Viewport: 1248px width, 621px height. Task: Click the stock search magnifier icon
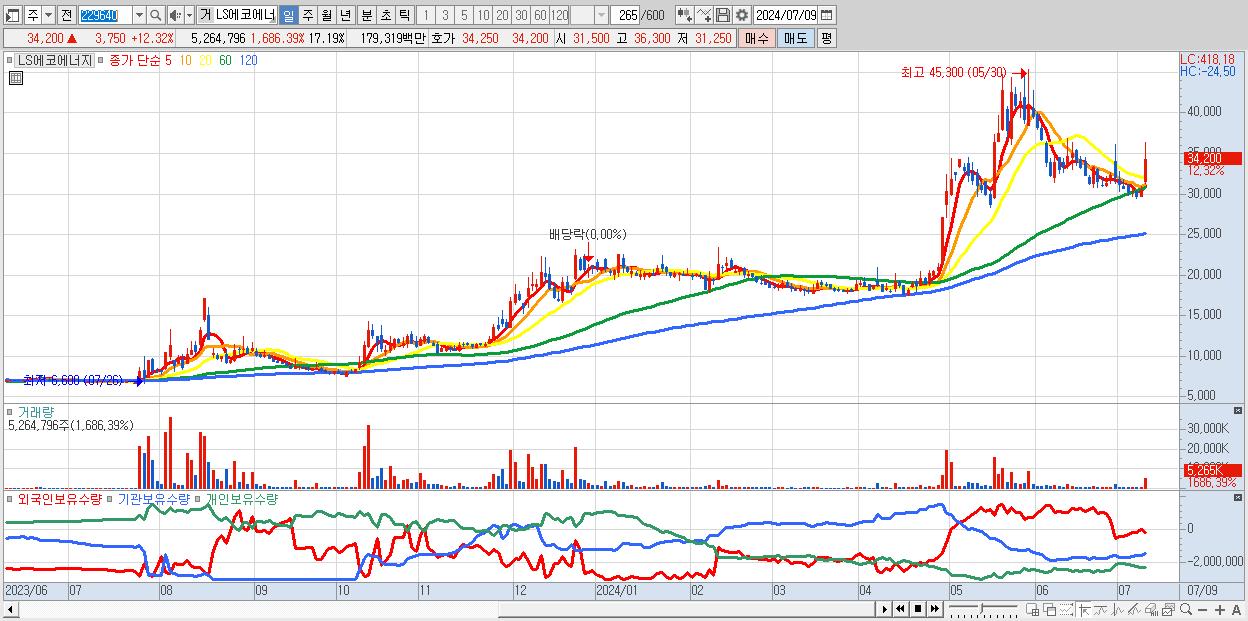tap(155, 15)
